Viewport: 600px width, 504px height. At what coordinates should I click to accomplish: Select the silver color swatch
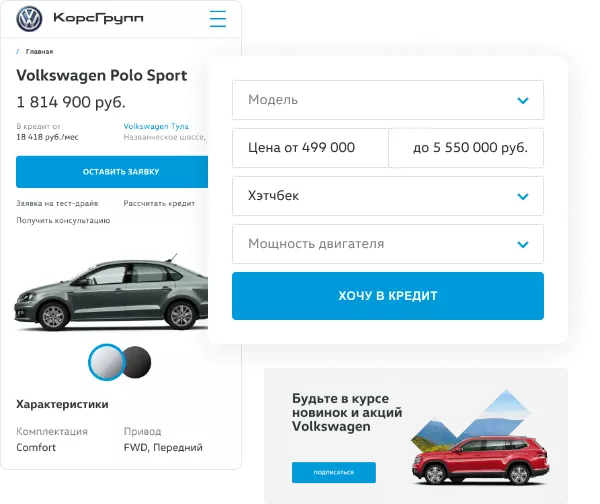pos(107,362)
